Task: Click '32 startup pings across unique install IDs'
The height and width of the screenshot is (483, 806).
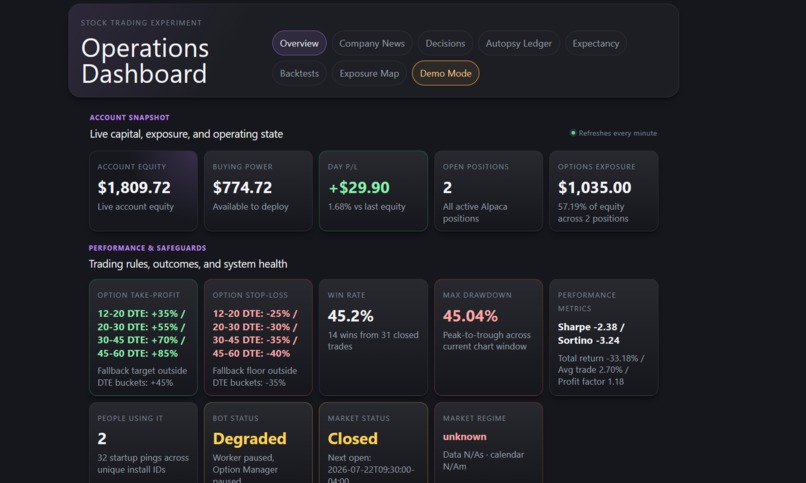Action: (143, 463)
